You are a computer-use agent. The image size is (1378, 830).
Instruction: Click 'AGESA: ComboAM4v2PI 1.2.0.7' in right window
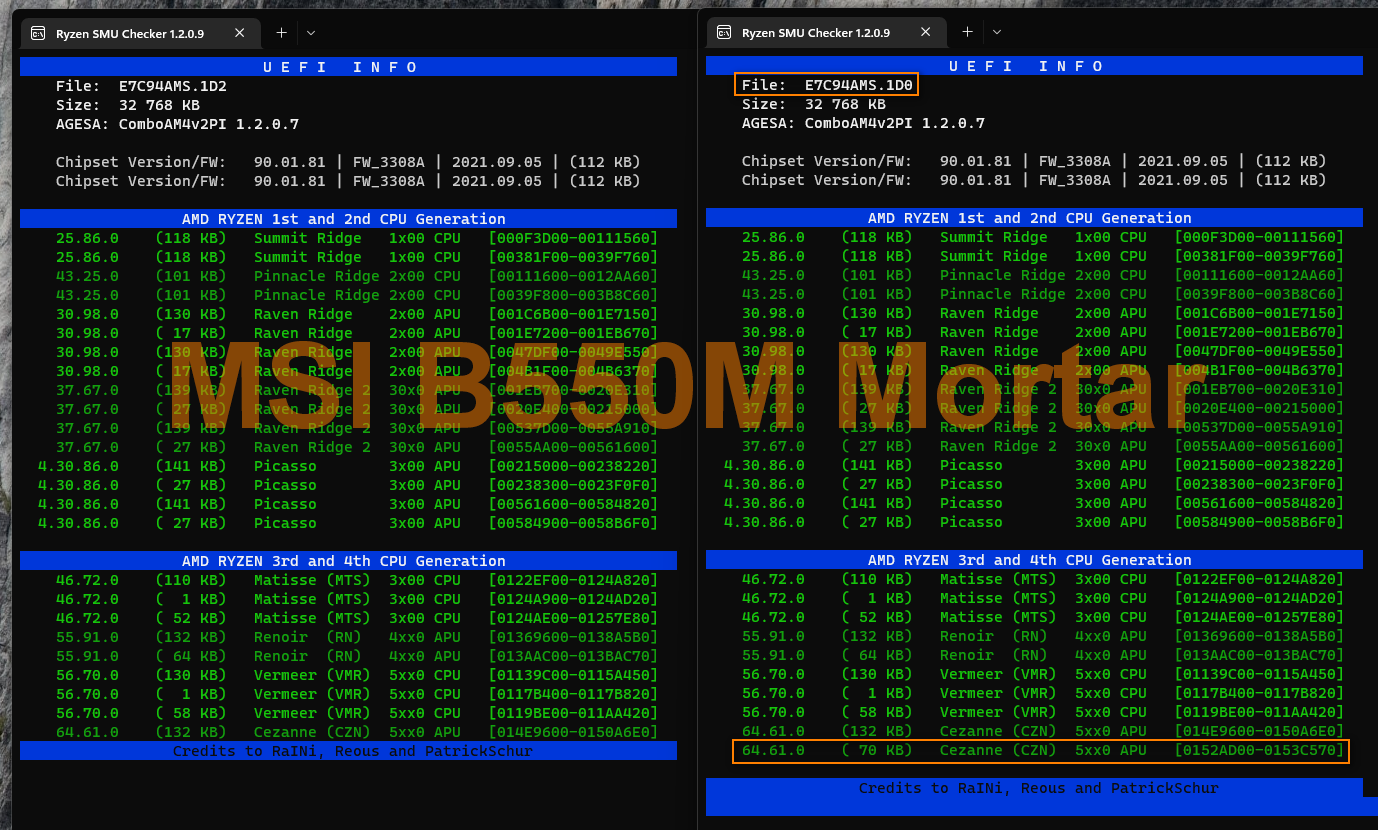[864, 123]
